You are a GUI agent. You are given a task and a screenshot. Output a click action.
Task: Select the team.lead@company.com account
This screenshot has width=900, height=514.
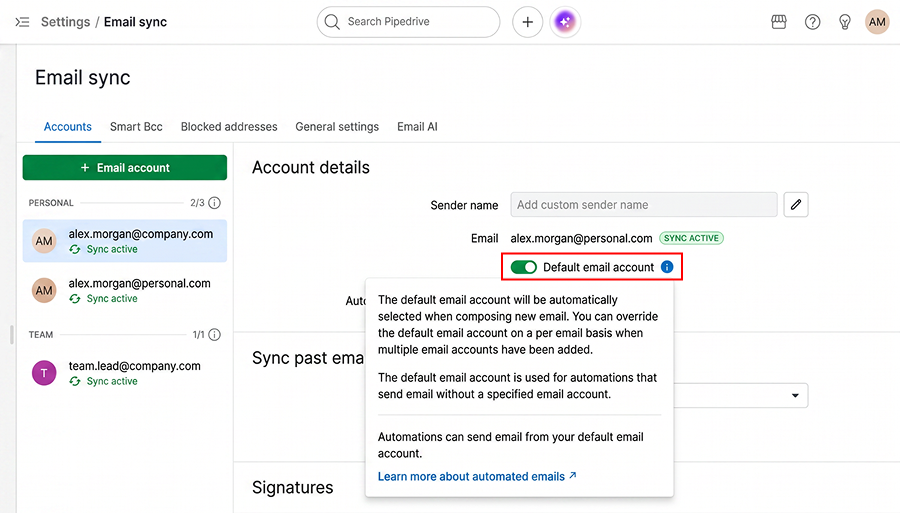[125, 373]
